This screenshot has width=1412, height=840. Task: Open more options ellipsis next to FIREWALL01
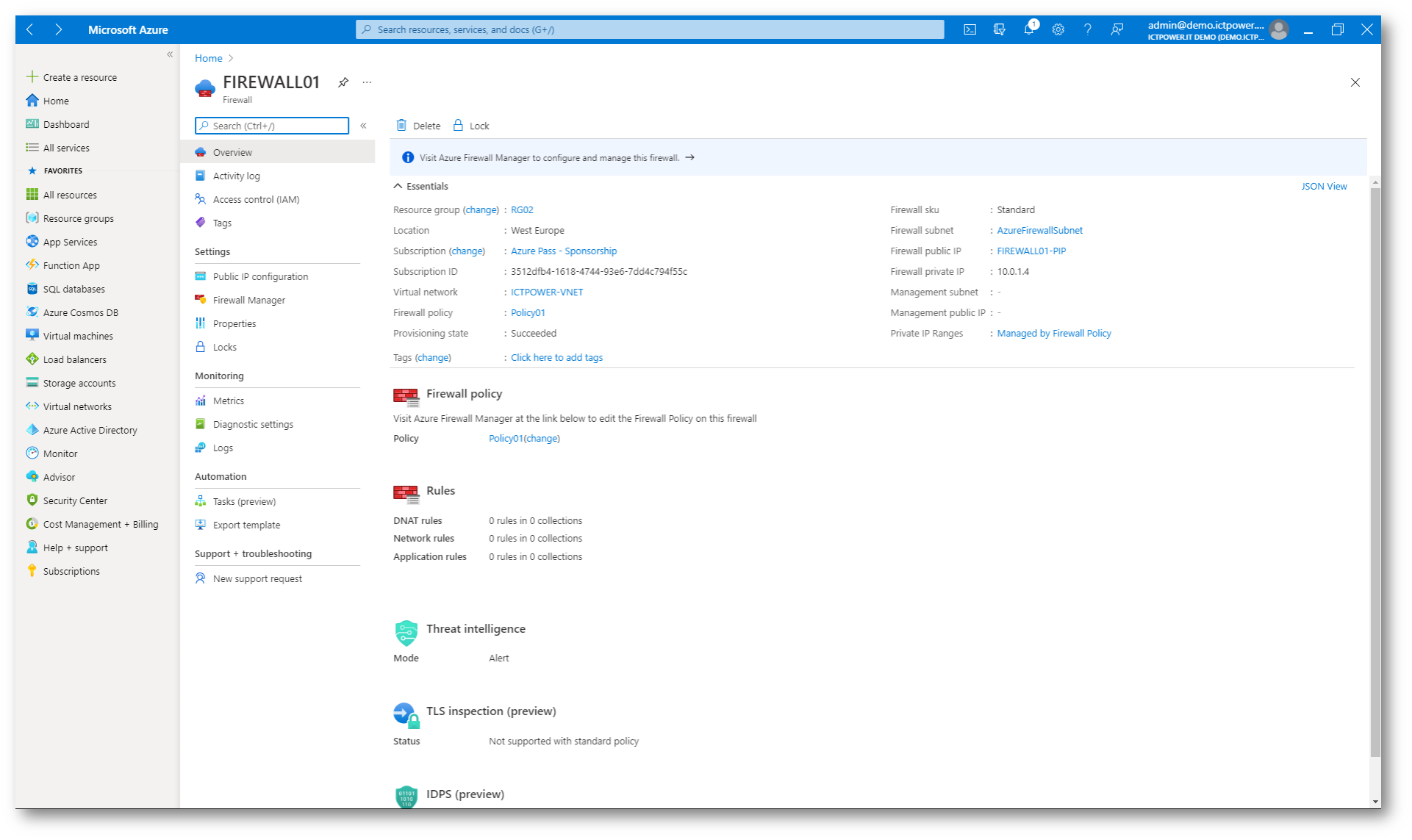(x=367, y=82)
